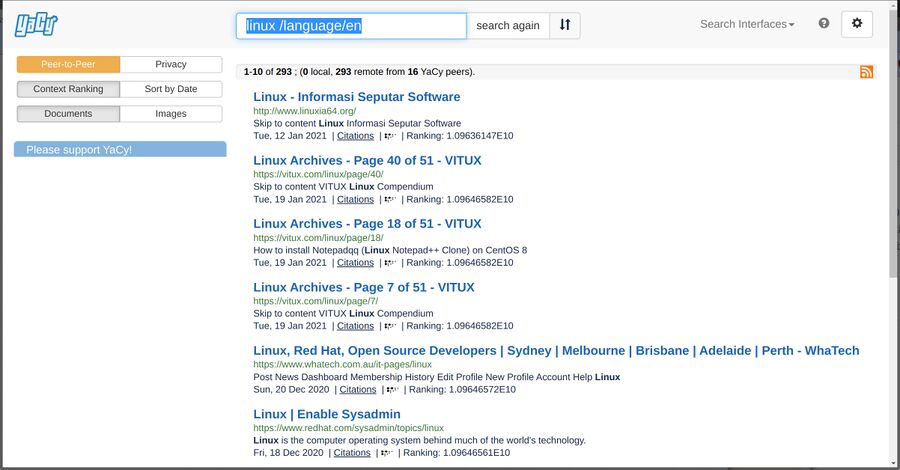Screen dimensions: 900x470
Task: Click 'Ranking: 1.09646561E10' text
Action: [x=456, y=453]
